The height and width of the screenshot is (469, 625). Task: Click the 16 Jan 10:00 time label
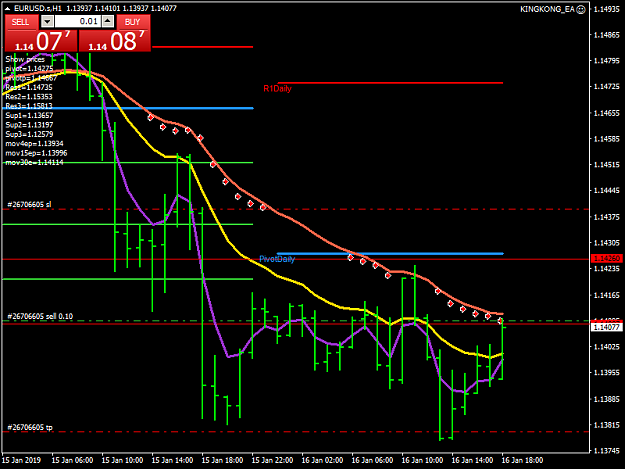pos(422,460)
